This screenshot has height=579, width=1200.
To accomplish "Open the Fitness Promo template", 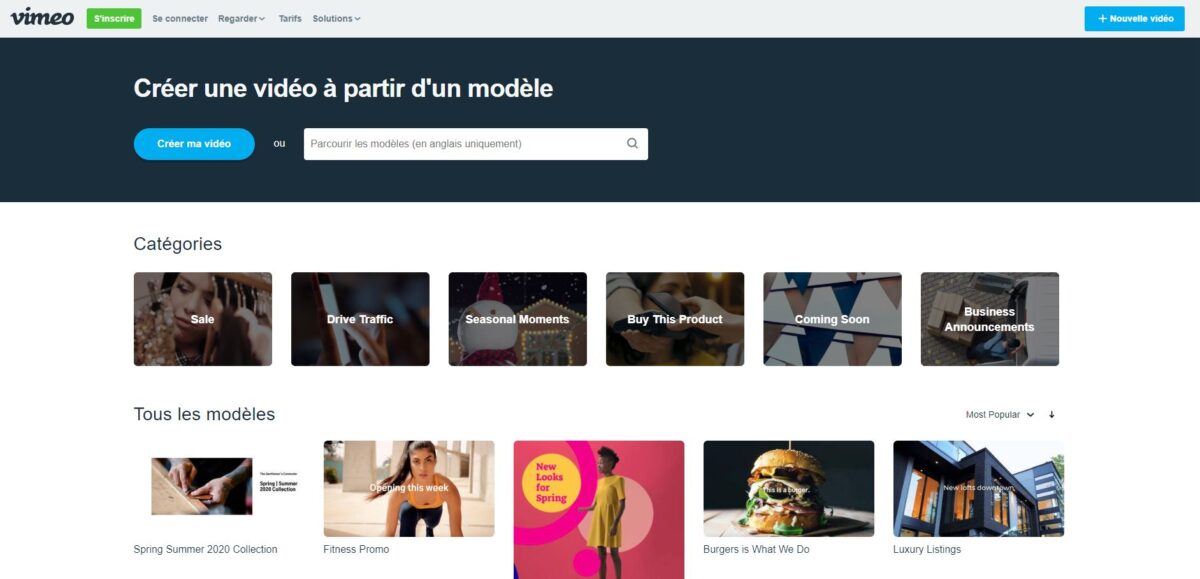I will click(x=409, y=489).
